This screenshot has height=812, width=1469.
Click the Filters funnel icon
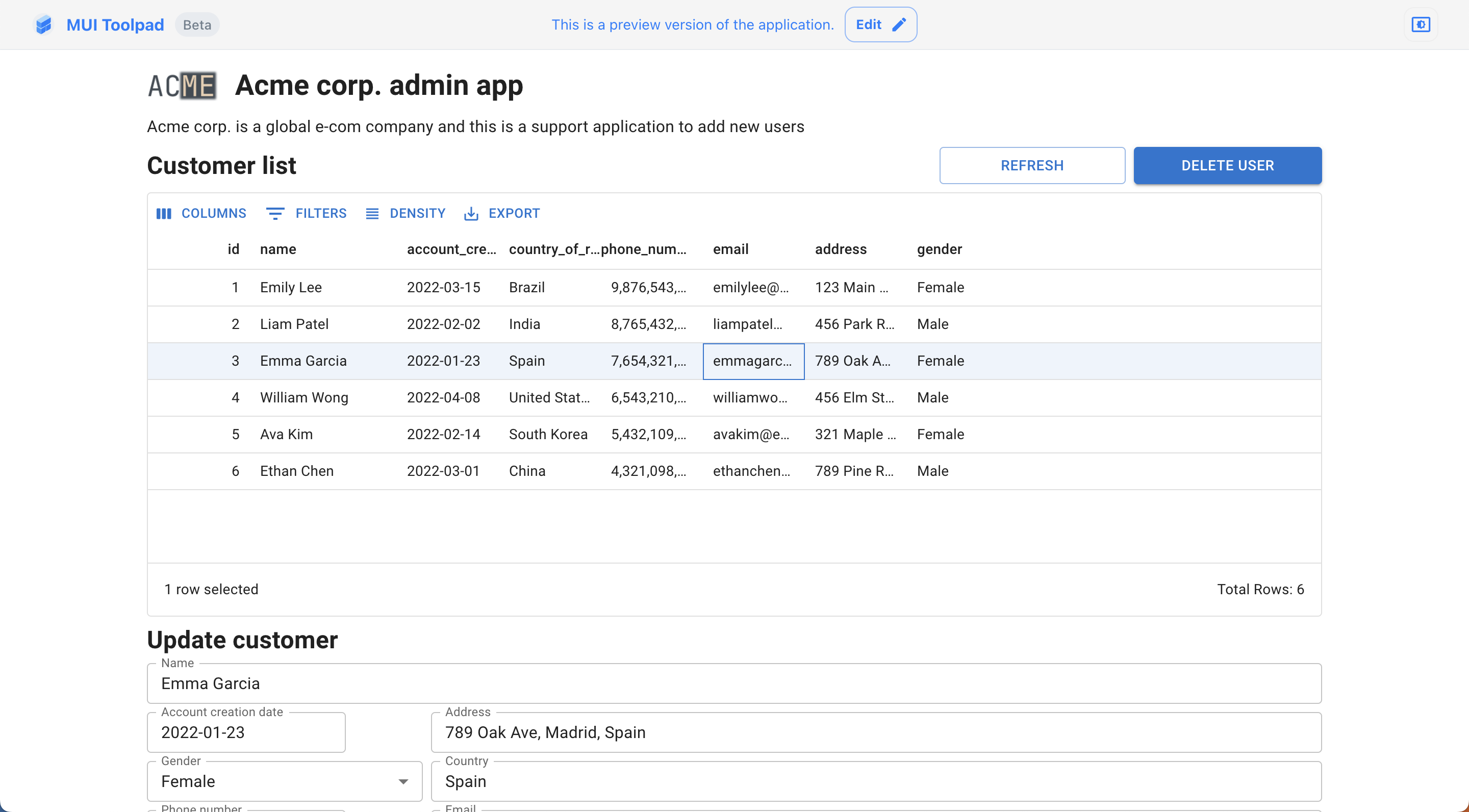(x=275, y=213)
